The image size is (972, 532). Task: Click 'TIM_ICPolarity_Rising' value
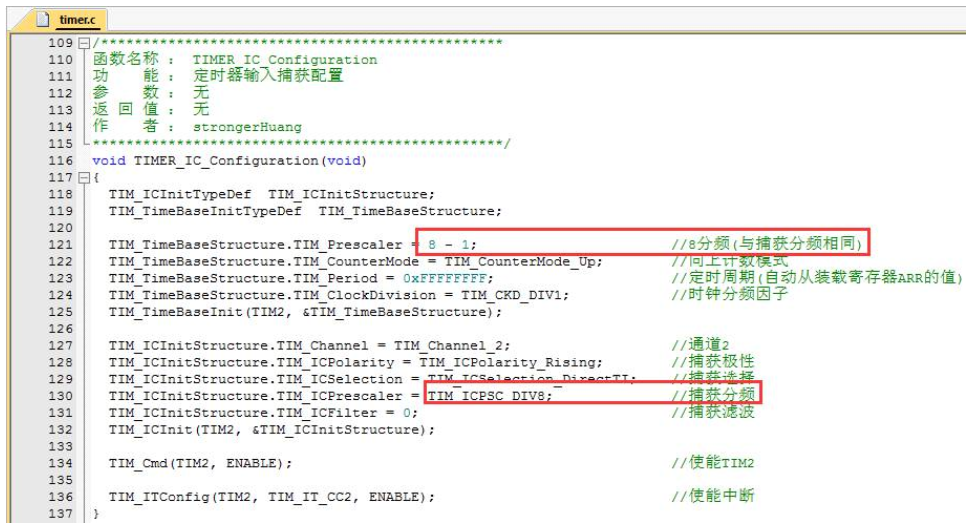tap(508, 363)
